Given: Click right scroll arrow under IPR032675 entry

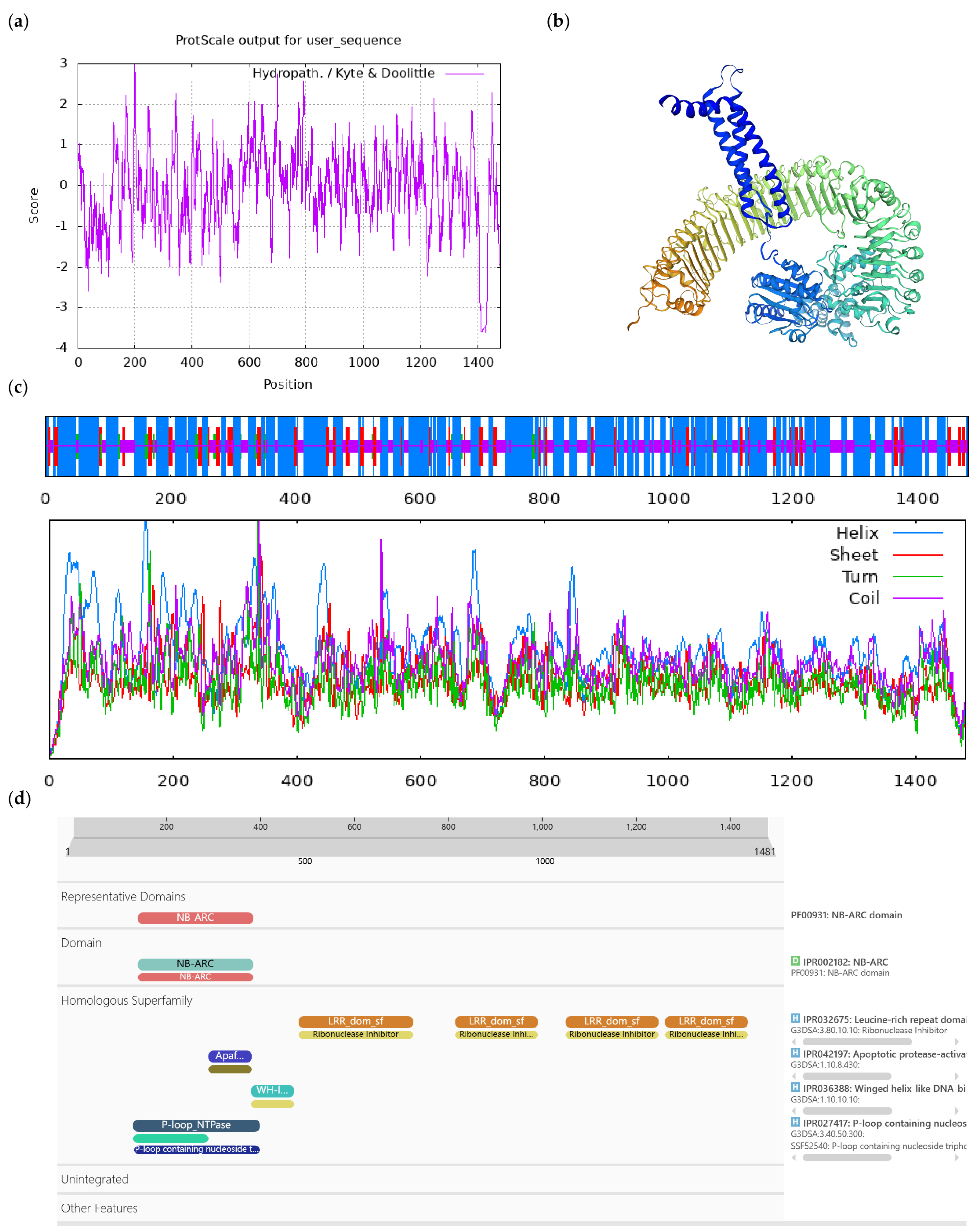Looking at the screenshot, I should pos(957,1042).
